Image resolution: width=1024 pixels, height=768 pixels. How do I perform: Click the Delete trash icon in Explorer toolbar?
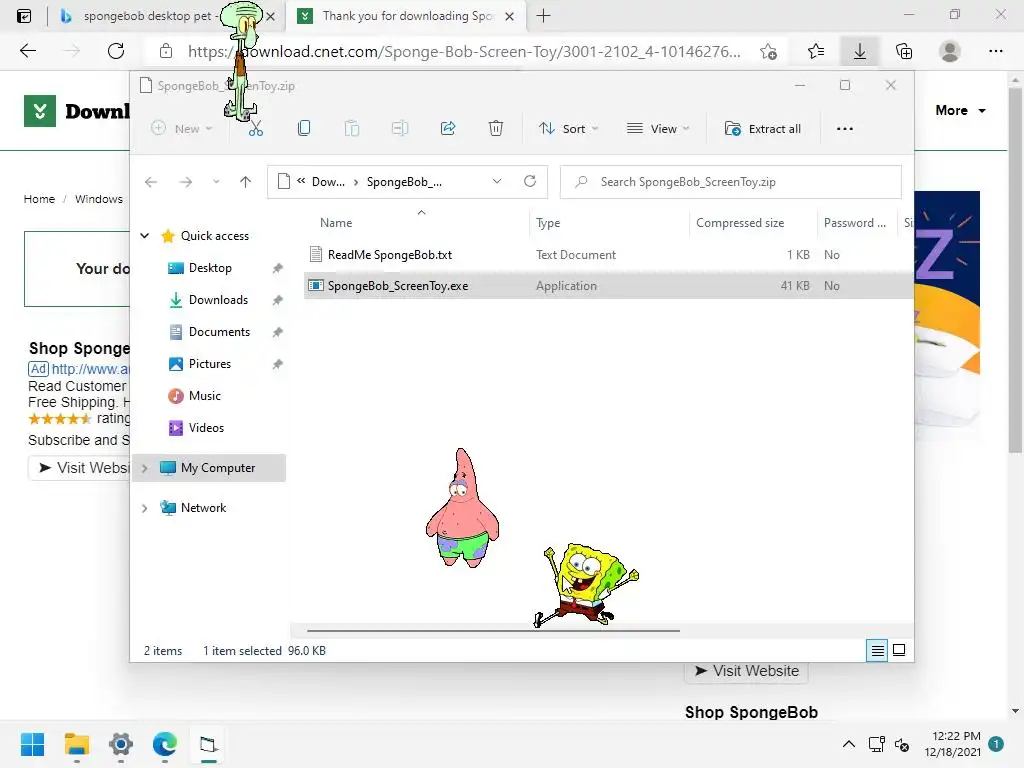(x=496, y=129)
